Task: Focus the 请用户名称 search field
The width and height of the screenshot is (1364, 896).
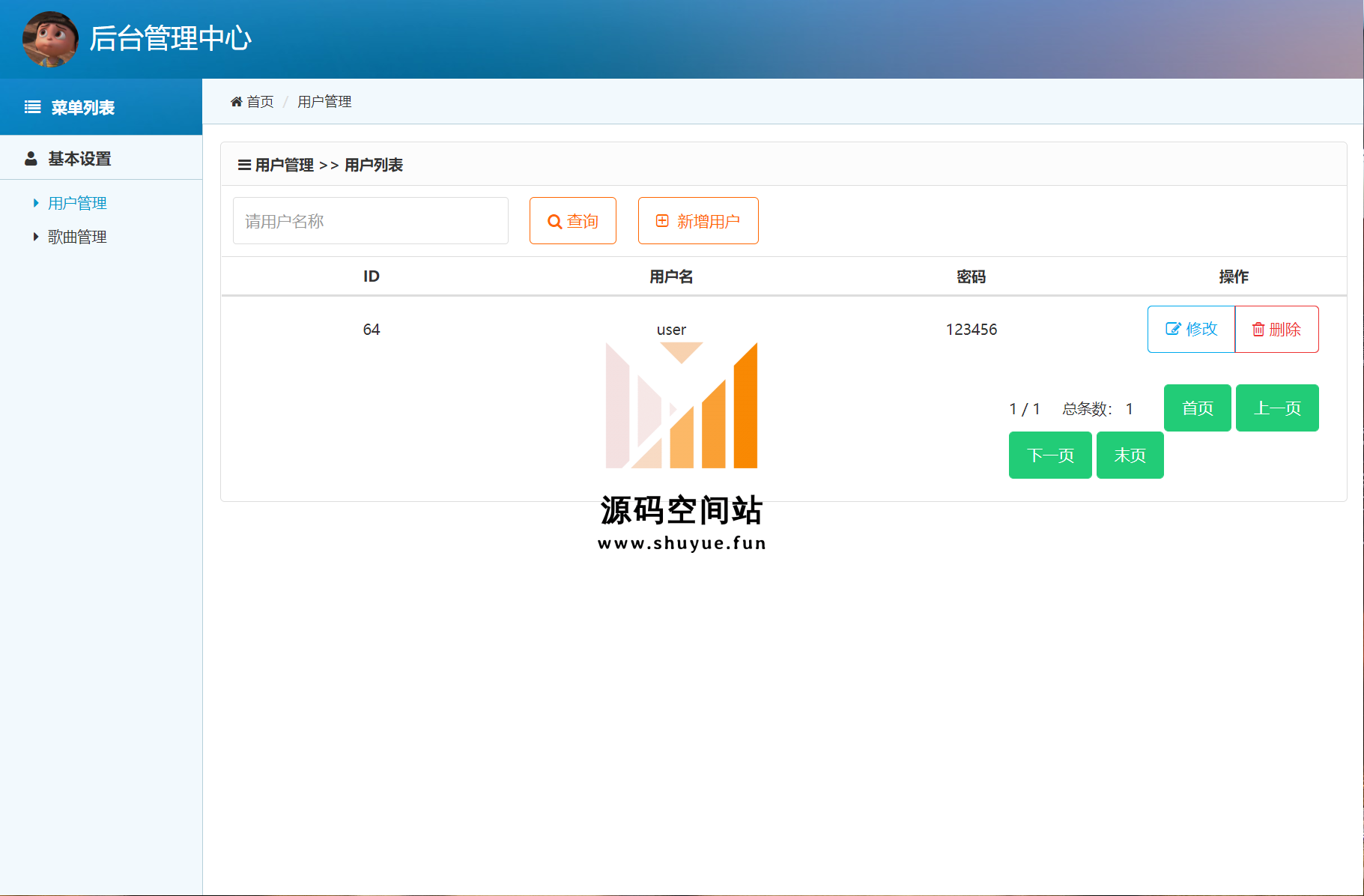Action: tap(371, 221)
